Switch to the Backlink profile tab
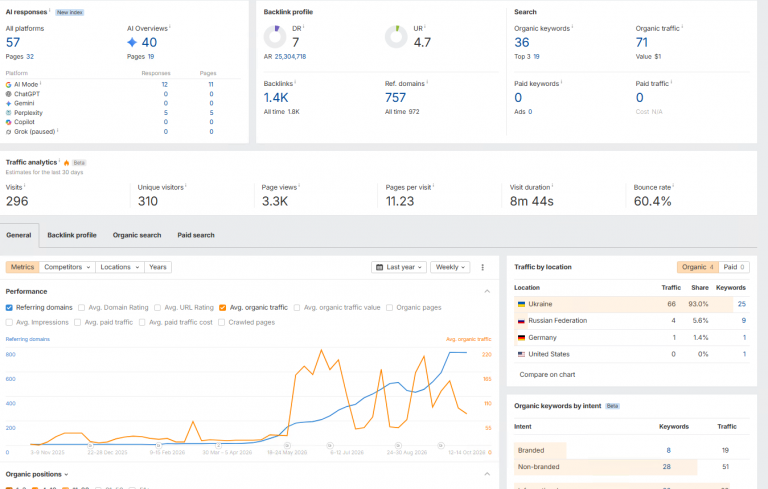 tap(72, 235)
